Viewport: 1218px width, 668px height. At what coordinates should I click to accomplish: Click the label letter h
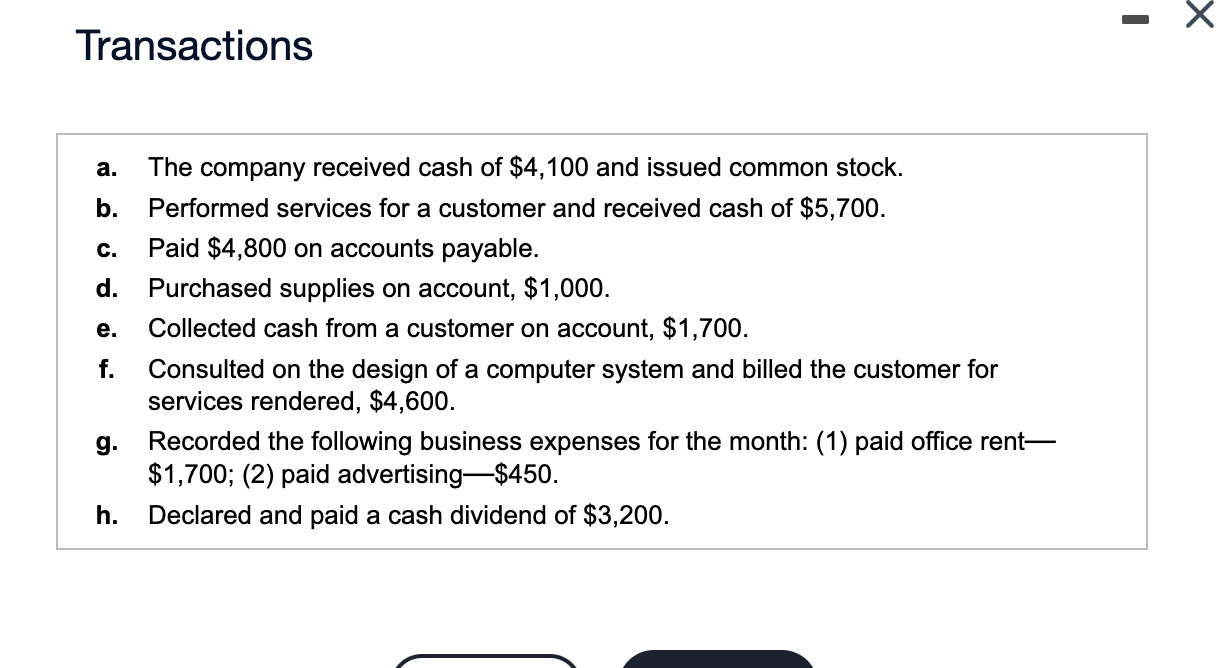pyautogui.click(x=106, y=515)
